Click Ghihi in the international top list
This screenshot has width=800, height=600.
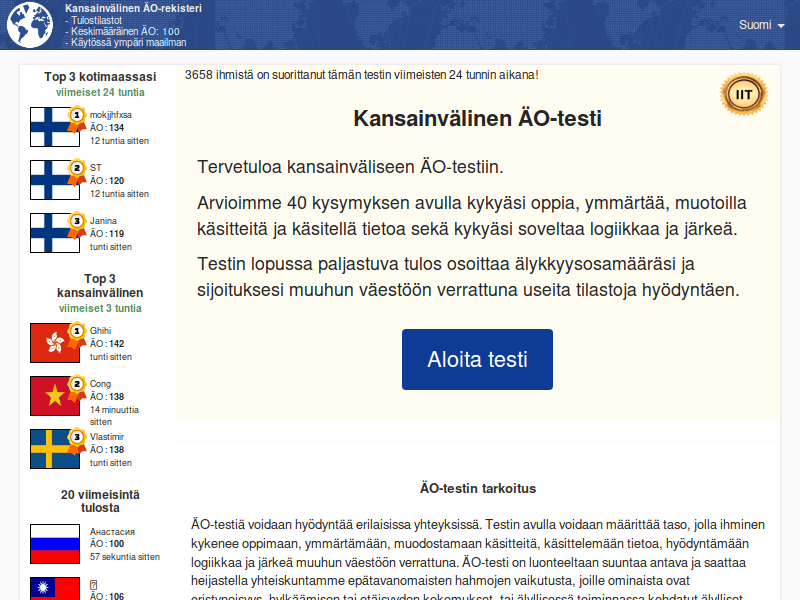click(100, 332)
